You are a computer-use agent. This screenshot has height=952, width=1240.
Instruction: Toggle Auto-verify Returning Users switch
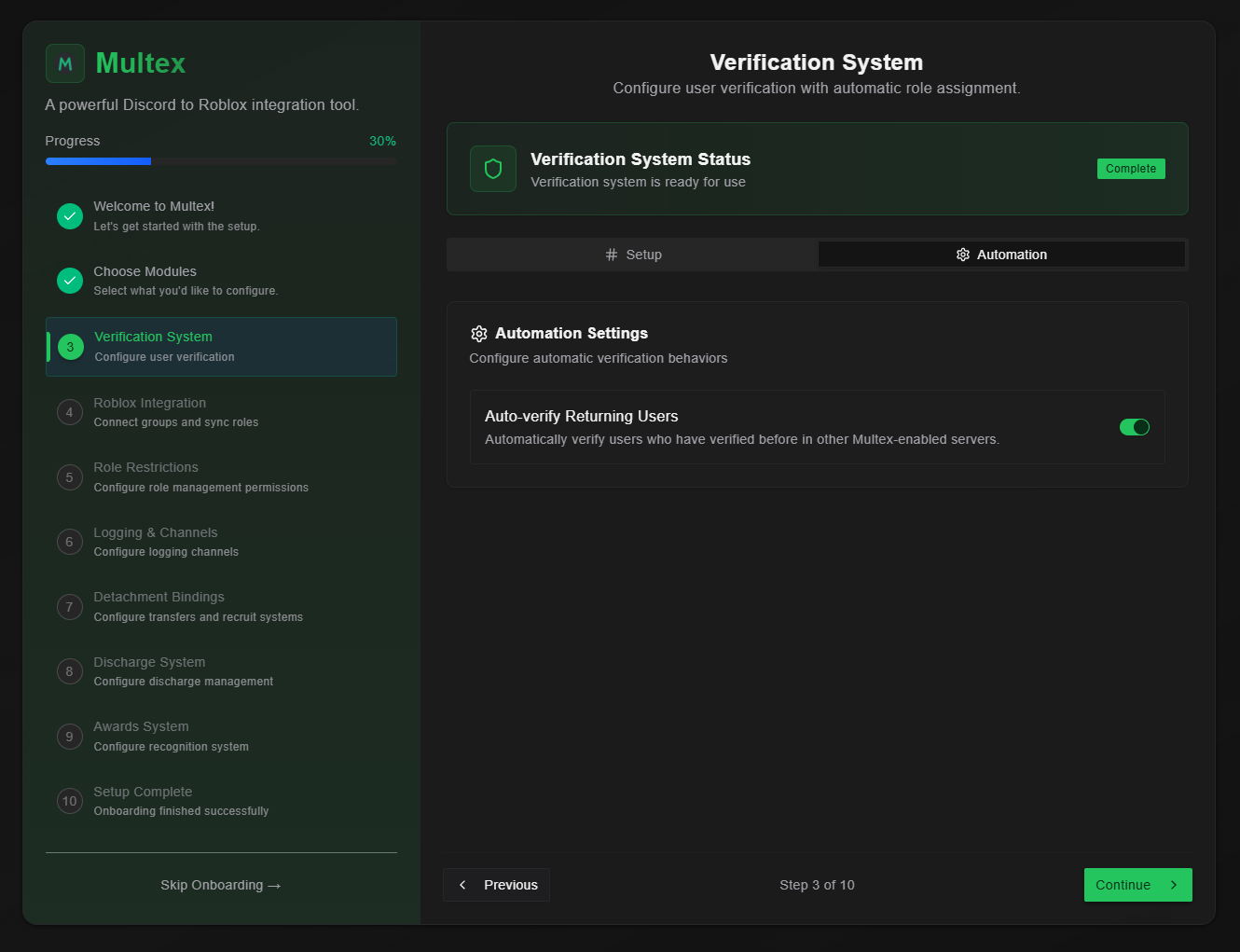(x=1135, y=427)
